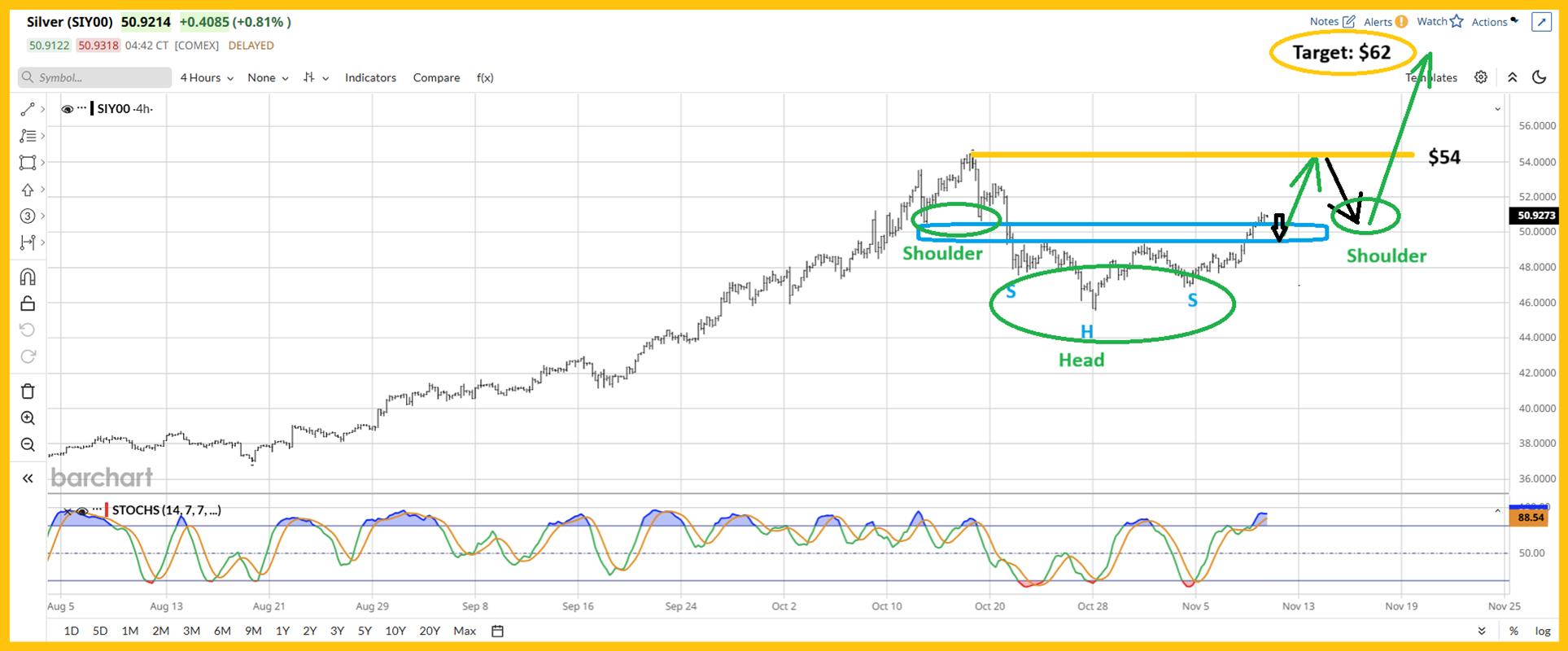Open the calendar date range picker

coord(498,631)
